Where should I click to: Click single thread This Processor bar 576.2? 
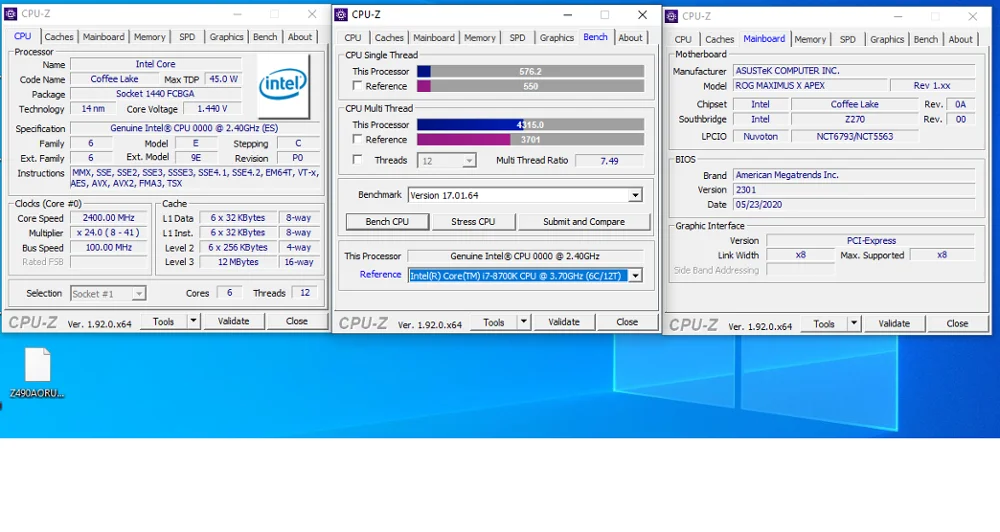531,71
